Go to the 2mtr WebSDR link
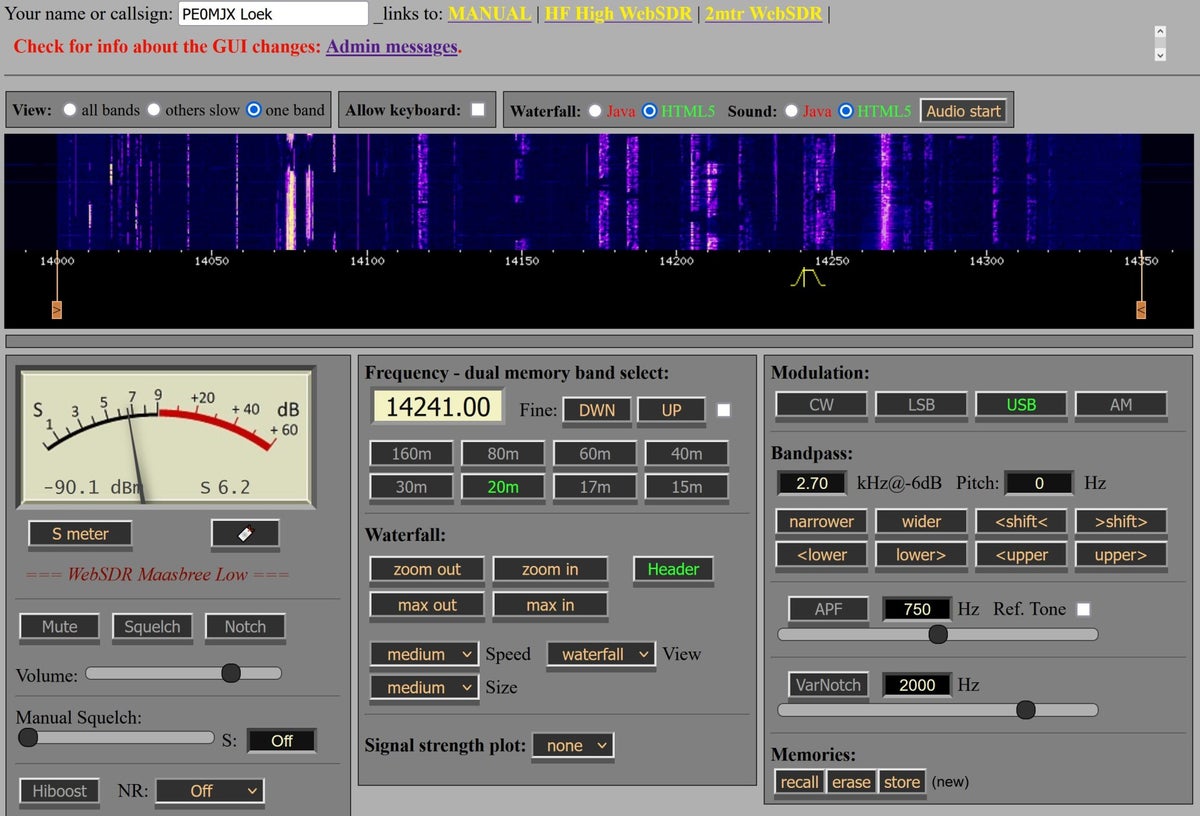Image resolution: width=1200 pixels, height=816 pixels. click(763, 14)
